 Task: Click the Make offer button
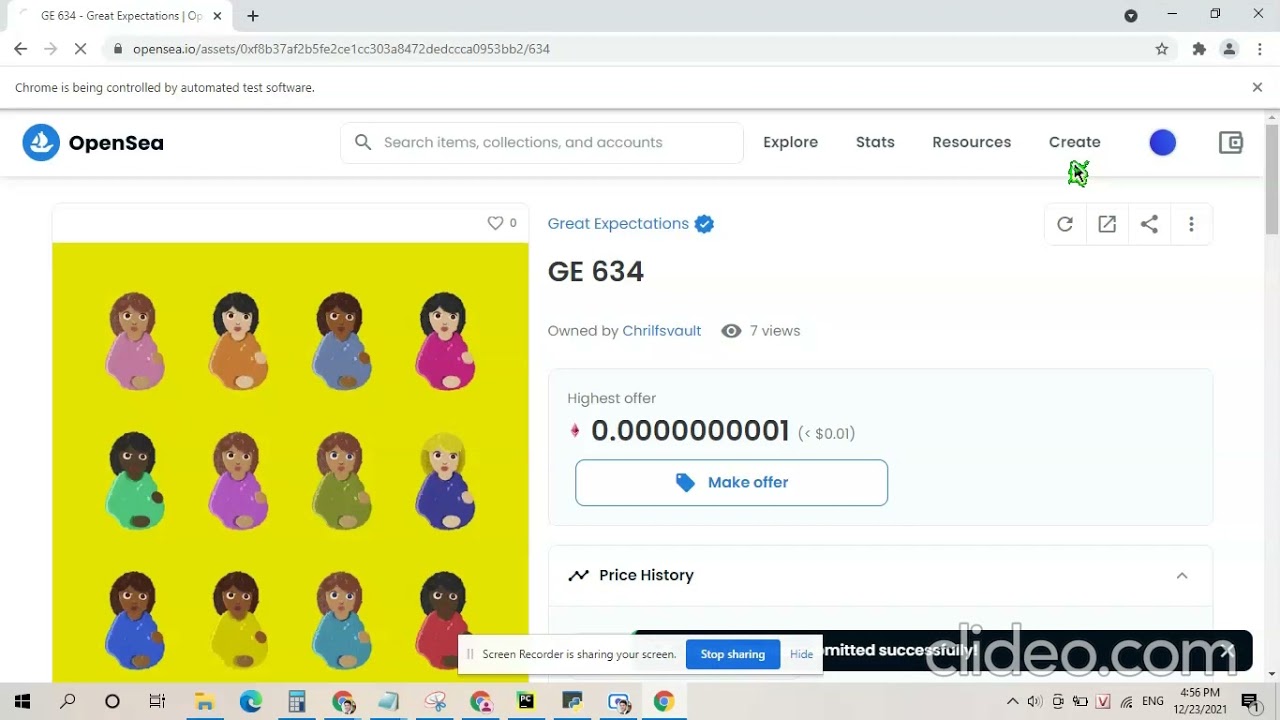[x=731, y=482]
